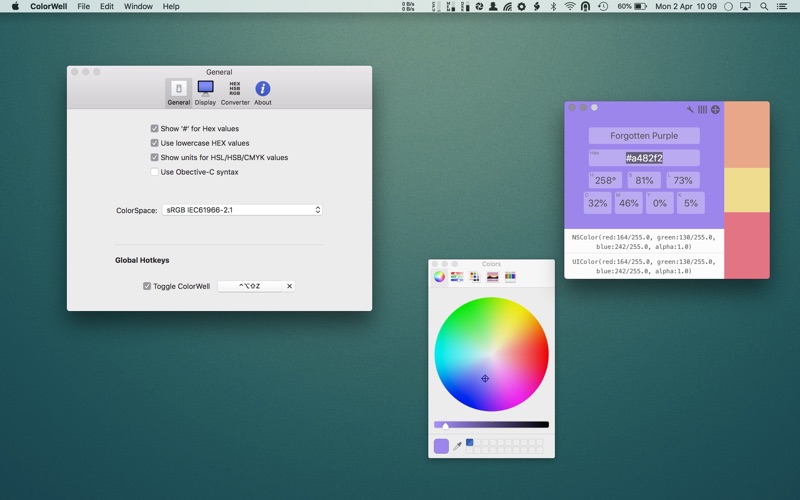
Task: Enable Use Objective-C syntax checkbox
Action: pos(155,172)
